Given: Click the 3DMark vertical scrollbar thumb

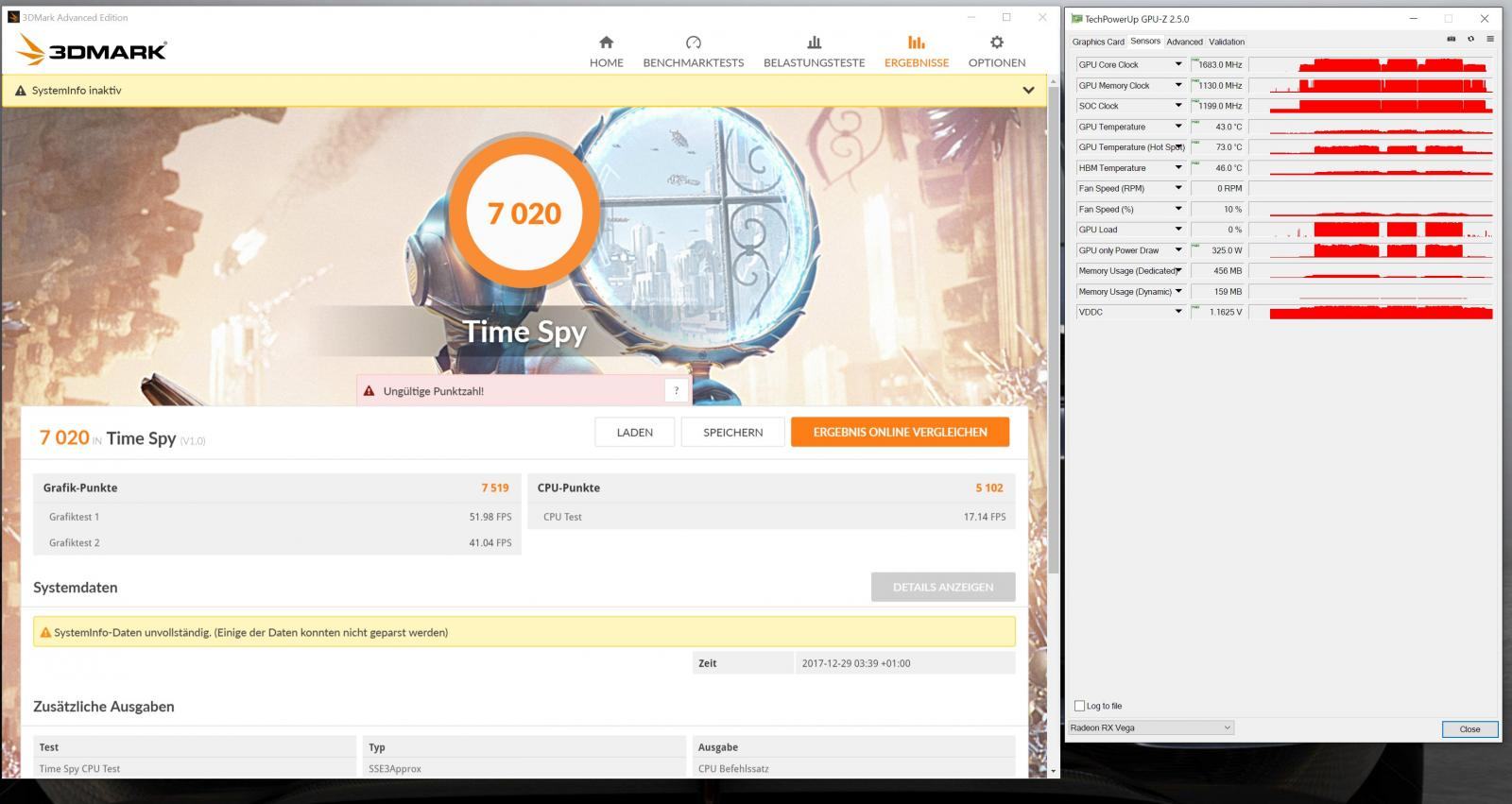Looking at the screenshot, I should [1054, 331].
